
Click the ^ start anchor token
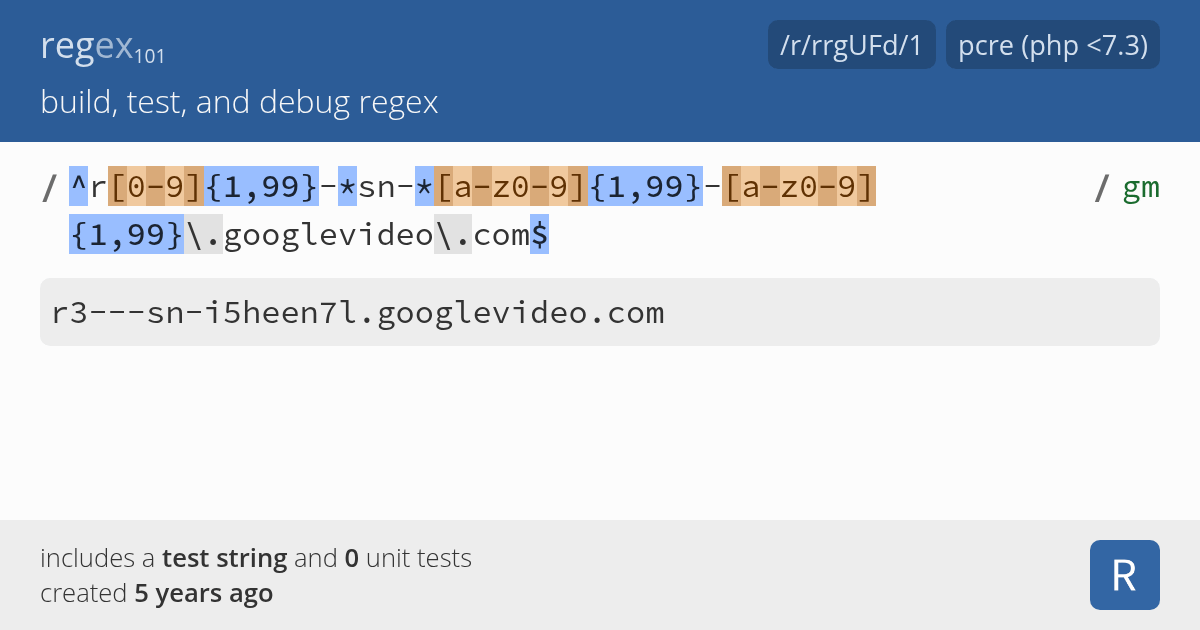[79, 187]
